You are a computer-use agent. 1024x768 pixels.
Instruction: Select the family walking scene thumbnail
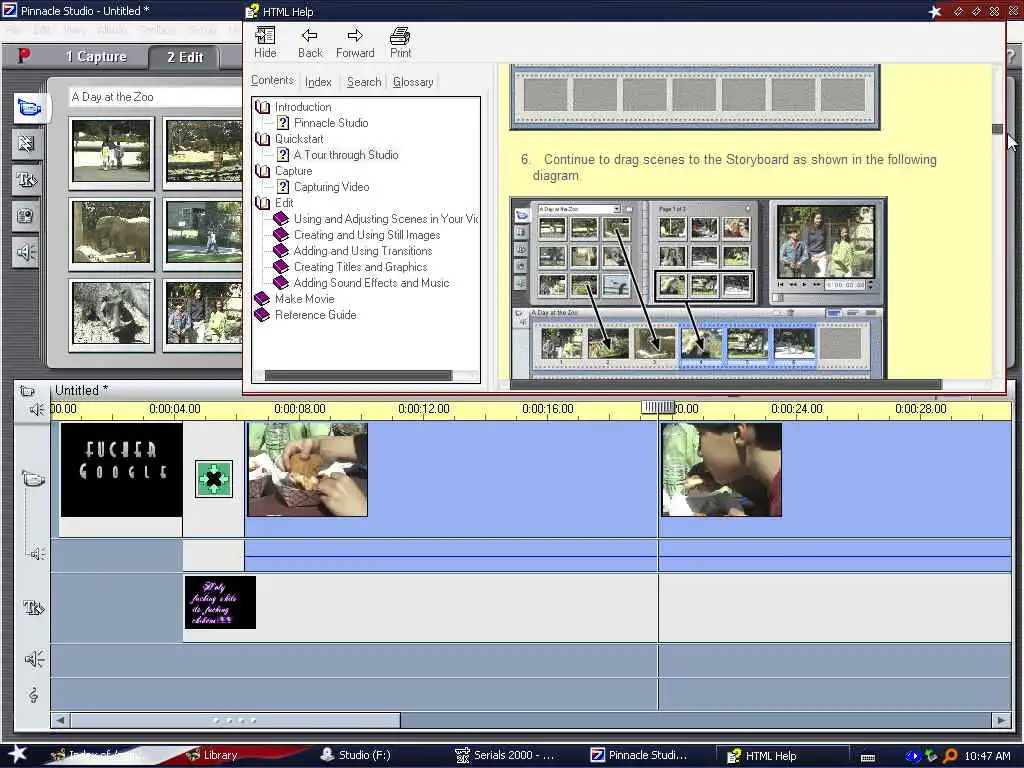click(111, 152)
